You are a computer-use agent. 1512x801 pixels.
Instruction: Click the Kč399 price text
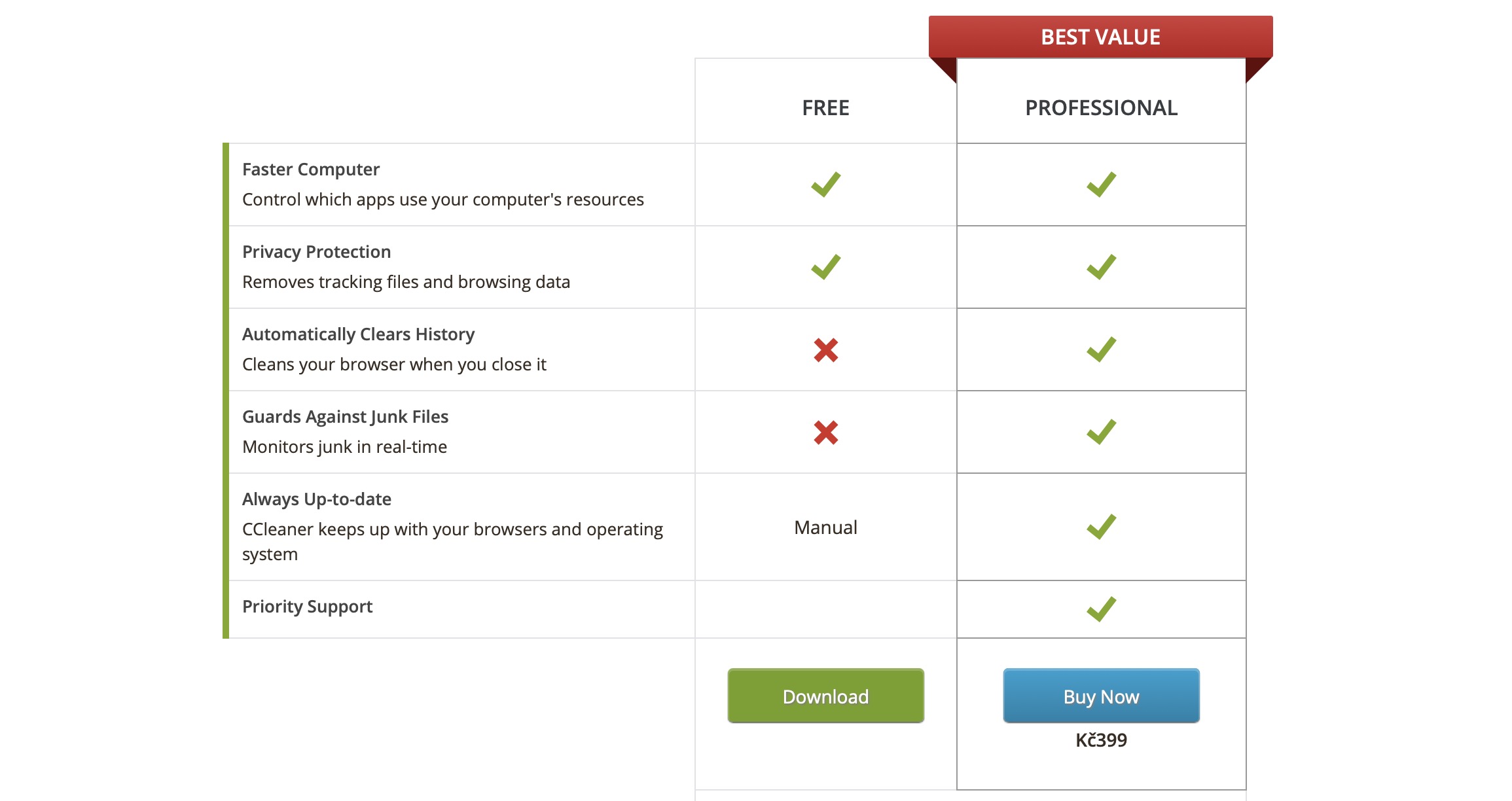tap(1101, 740)
